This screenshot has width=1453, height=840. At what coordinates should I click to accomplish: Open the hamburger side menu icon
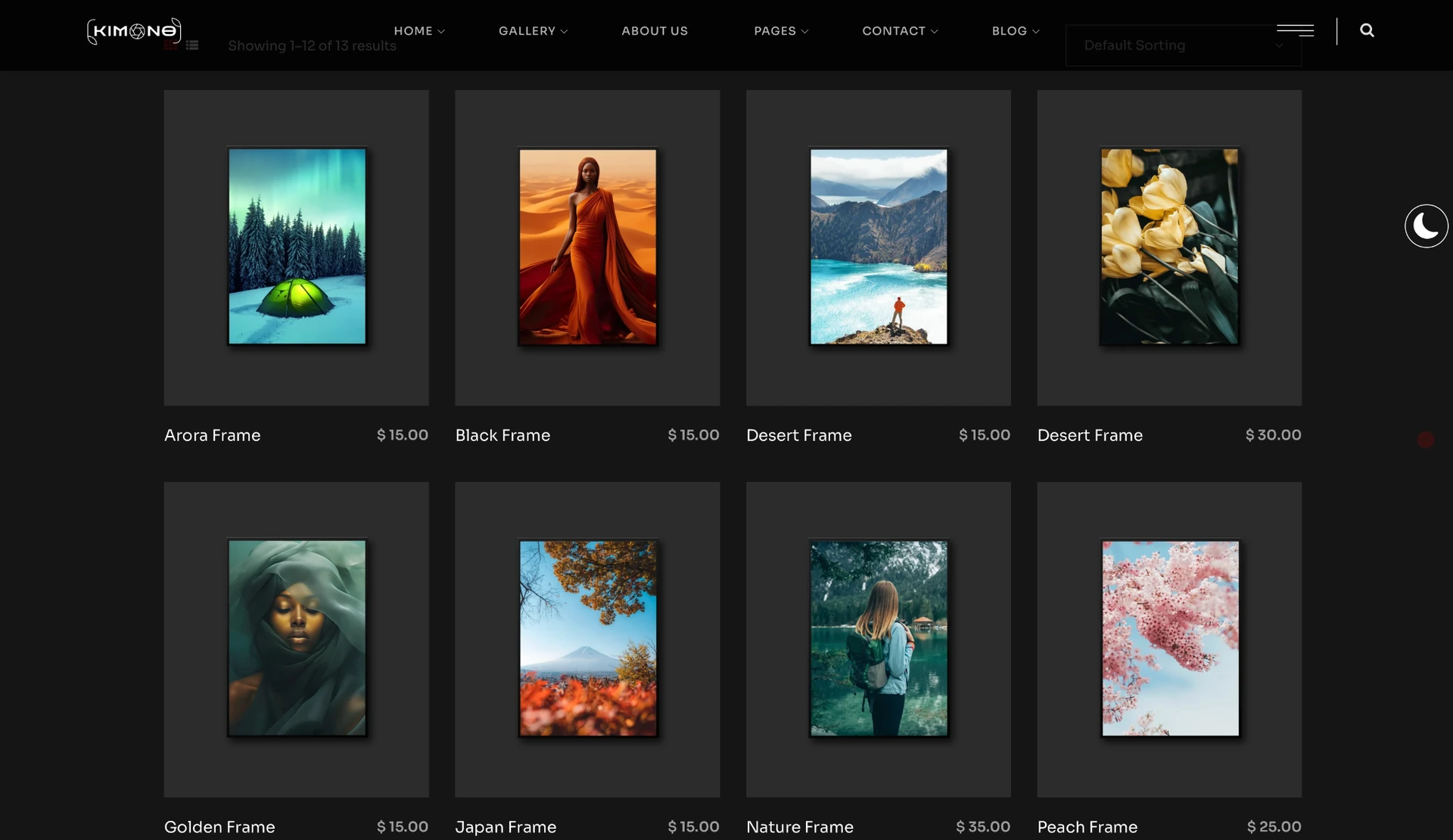1295,30
